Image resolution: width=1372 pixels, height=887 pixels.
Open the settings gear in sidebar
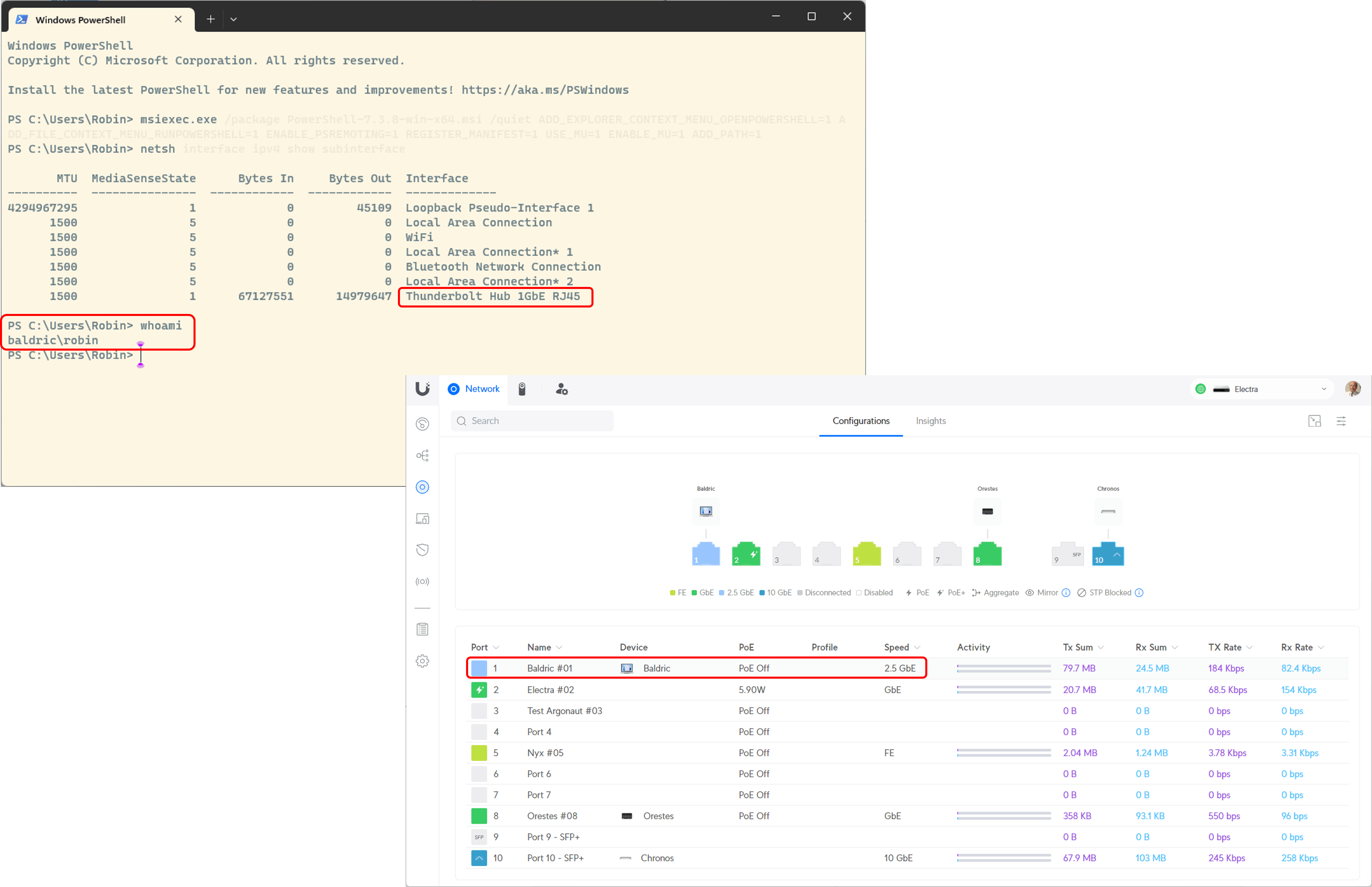[x=423, y=661]
